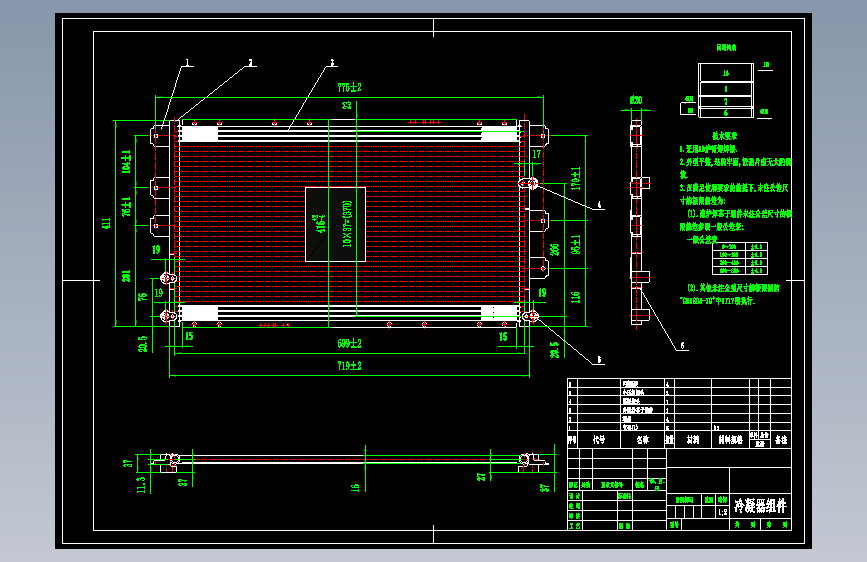Select the 17 dimension label
This screenshot has width=867, height=562.
pyautogui.click(x=536, y=154)
